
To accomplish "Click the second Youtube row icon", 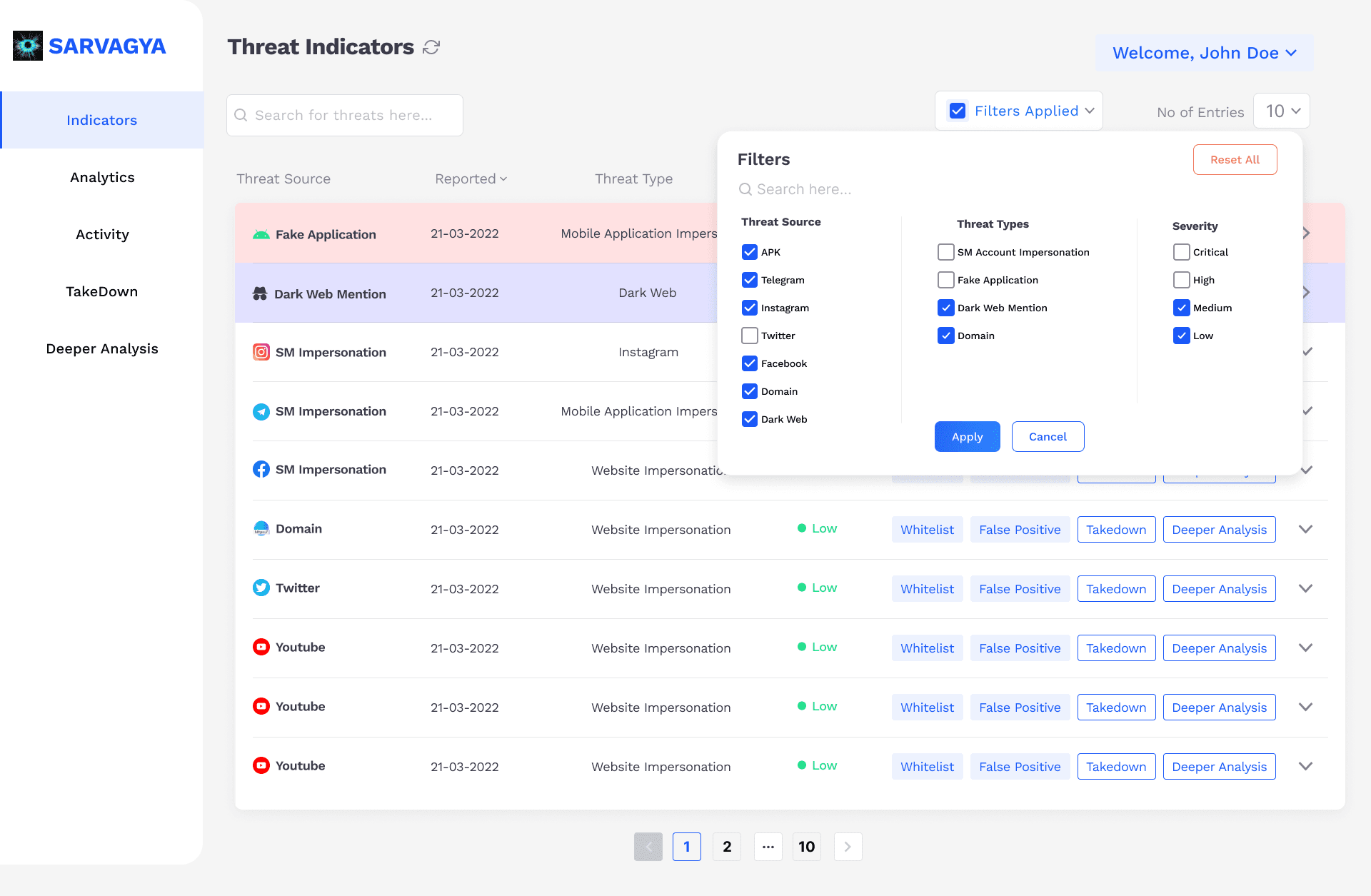I will click(x=261, y=706).
